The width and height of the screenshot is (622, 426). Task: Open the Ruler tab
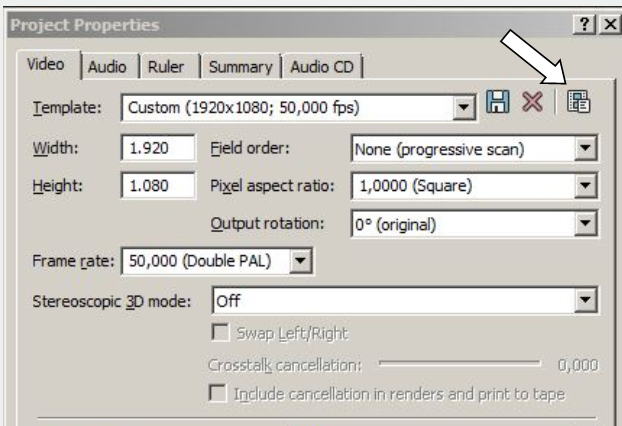166,67
